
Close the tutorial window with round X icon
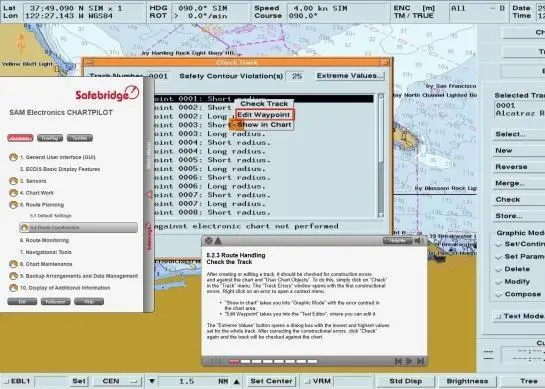pyautogui.click(x=209, y=241)
